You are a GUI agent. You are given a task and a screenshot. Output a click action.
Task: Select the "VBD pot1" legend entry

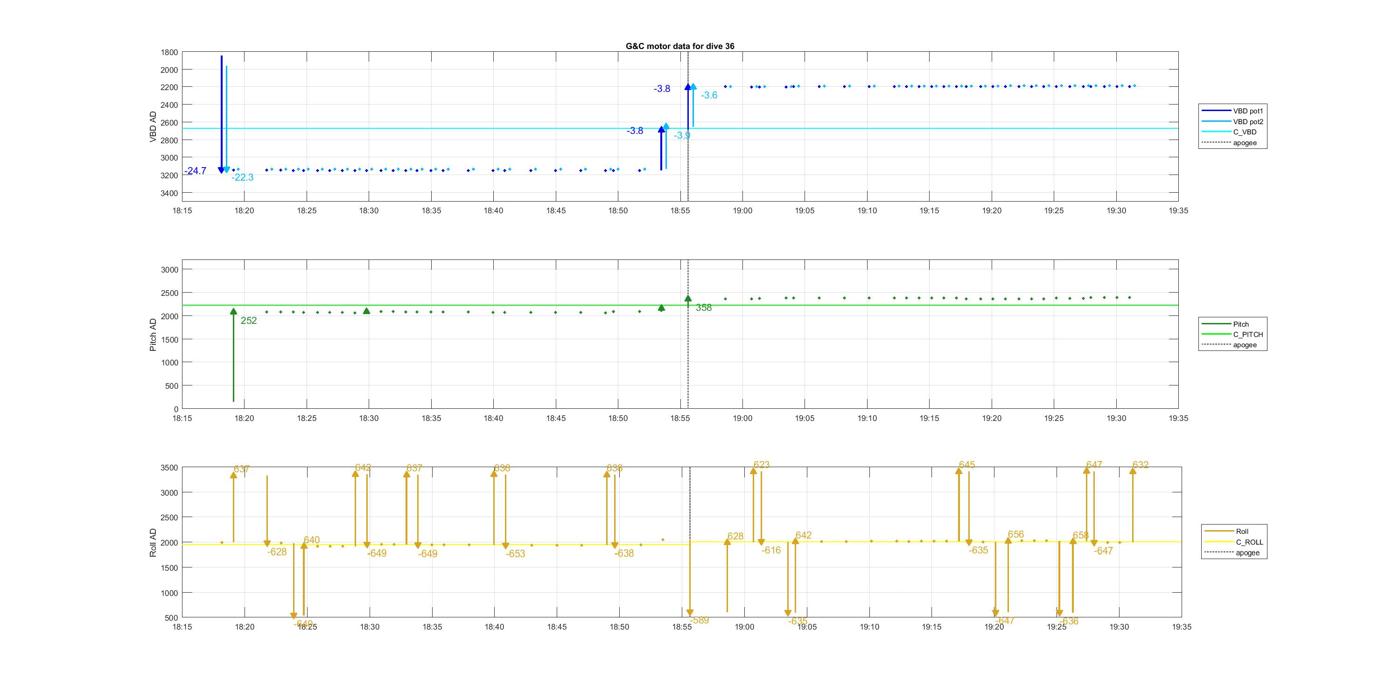click(1249, 110)
